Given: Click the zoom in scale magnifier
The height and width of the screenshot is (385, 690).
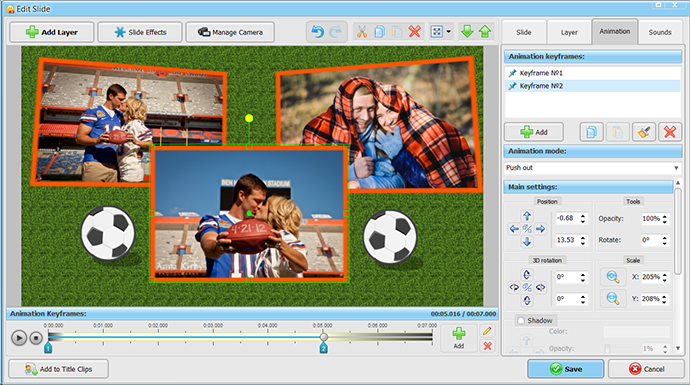Looking at the screenshot, I should click(x=613, y=277).
